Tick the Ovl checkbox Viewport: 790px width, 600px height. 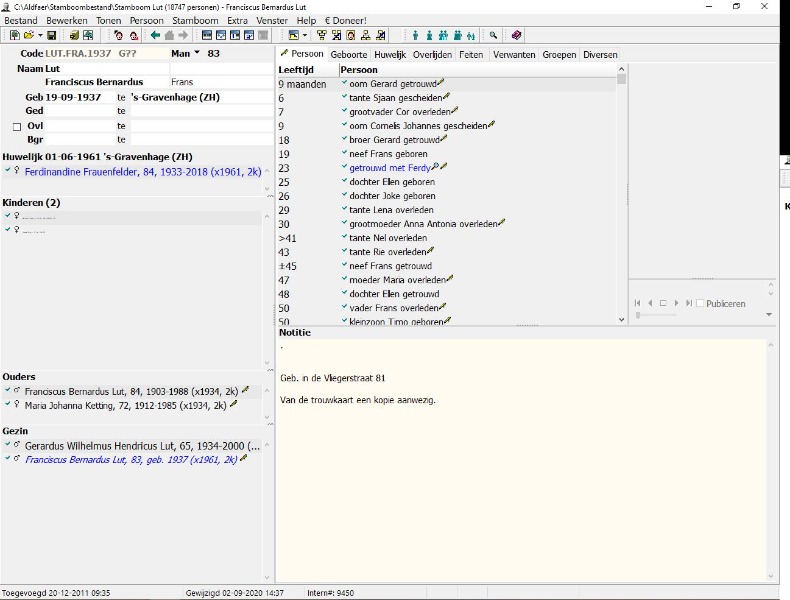(x=16, y=126)
